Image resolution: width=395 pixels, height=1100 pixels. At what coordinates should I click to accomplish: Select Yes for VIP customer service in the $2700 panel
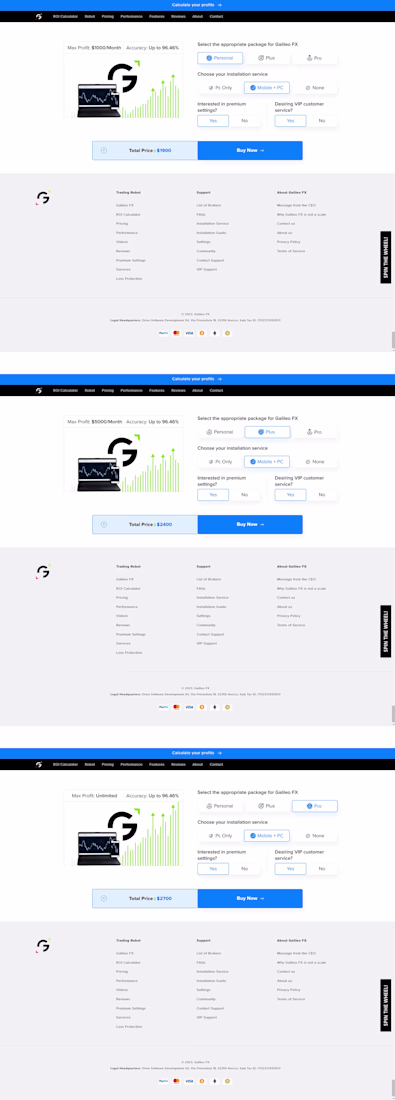pyautogui.click(x=290, y=868)
